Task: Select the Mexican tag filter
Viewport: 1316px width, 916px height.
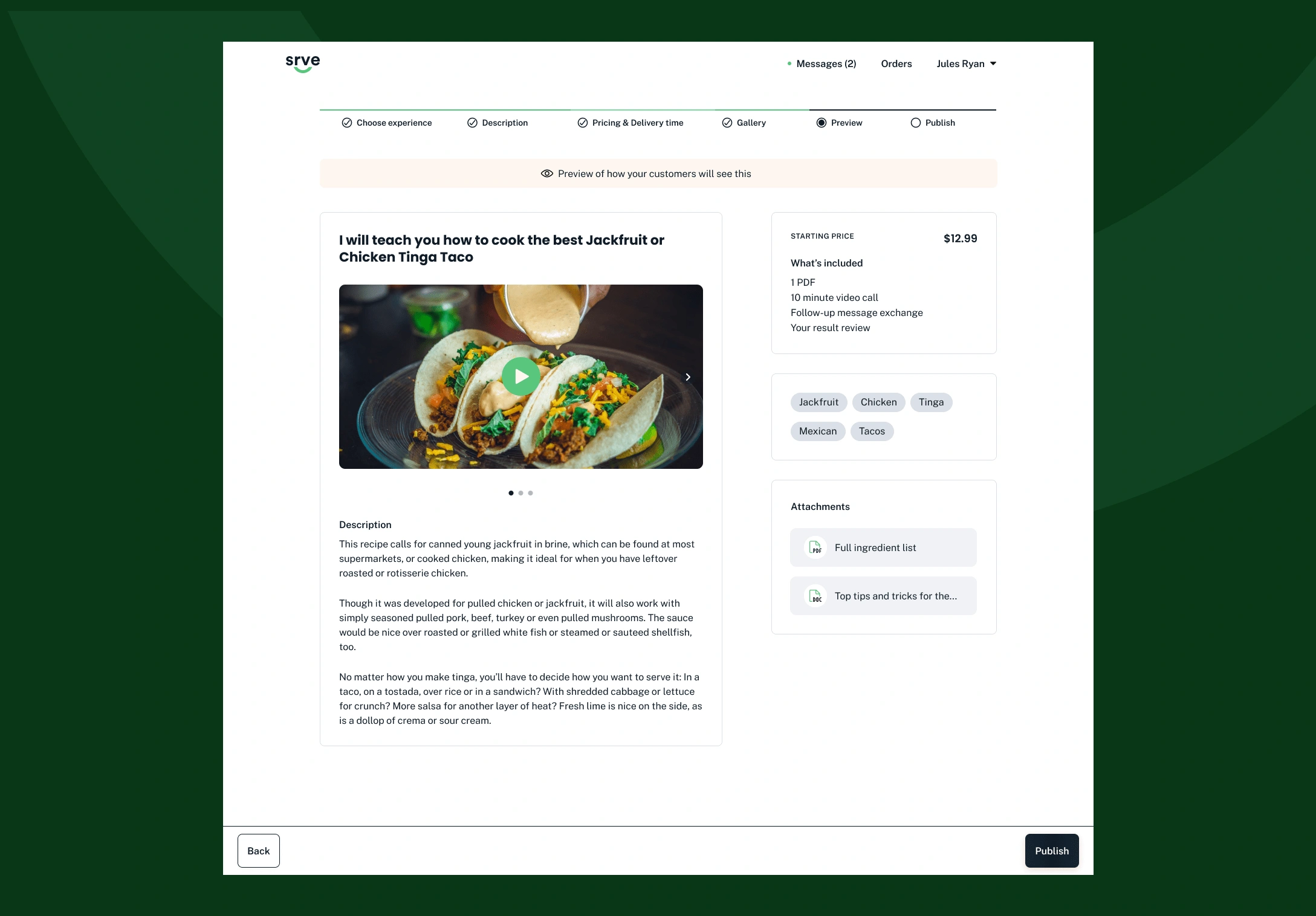Action: (x=817, y=431)
